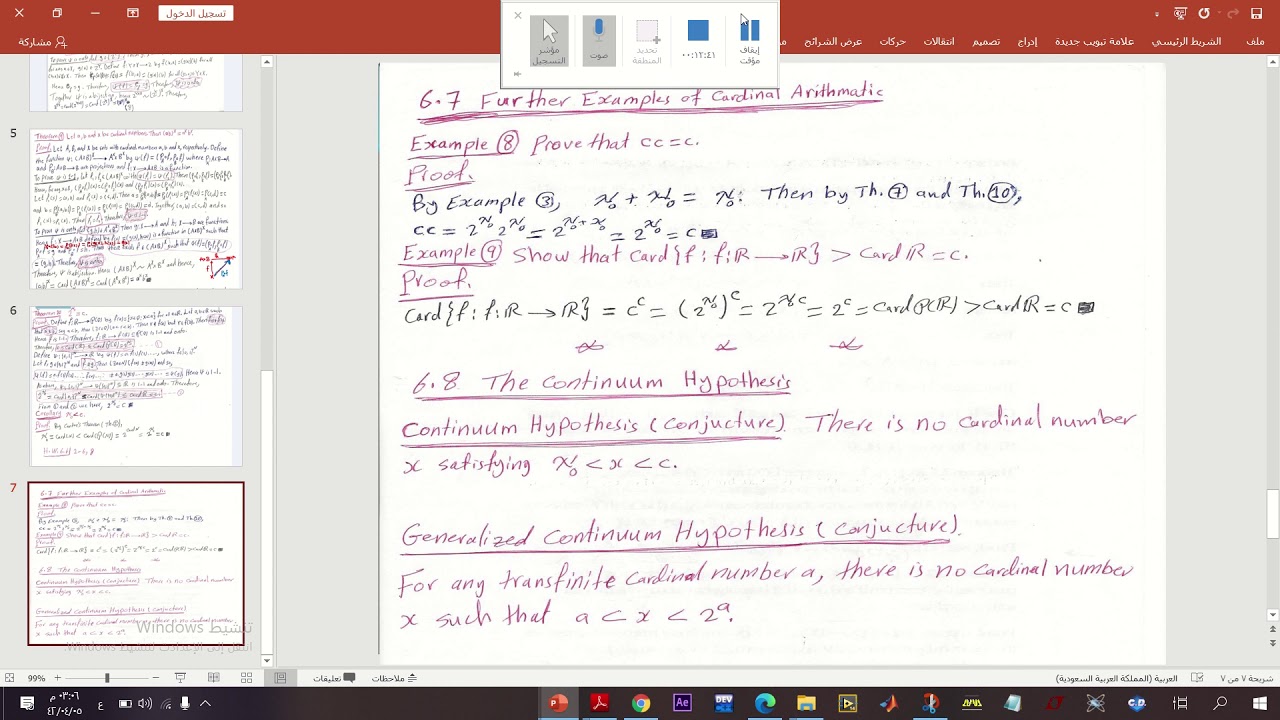Click the Share (مشاركة) button
Image resolution: width=1280 pixels, height=720 pixels.
tap(42, 42)
